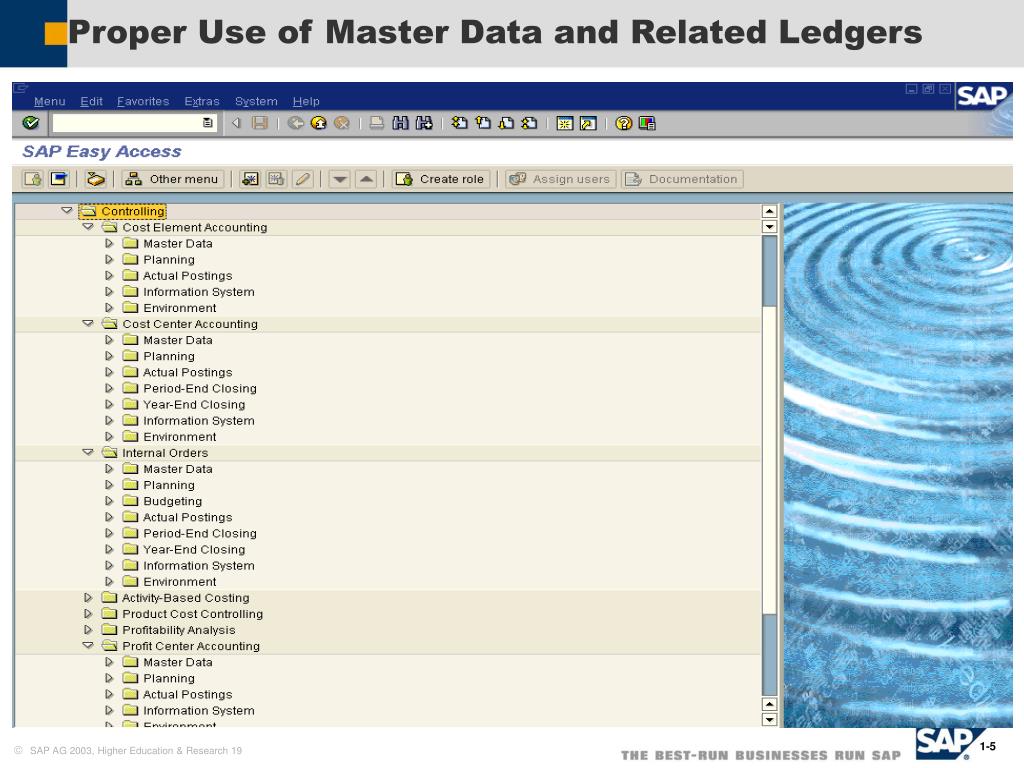Viewport: 1024px width, 768px height.
Task: Open the Customize Local Layout icon
Action: click(x=647, y=123)
